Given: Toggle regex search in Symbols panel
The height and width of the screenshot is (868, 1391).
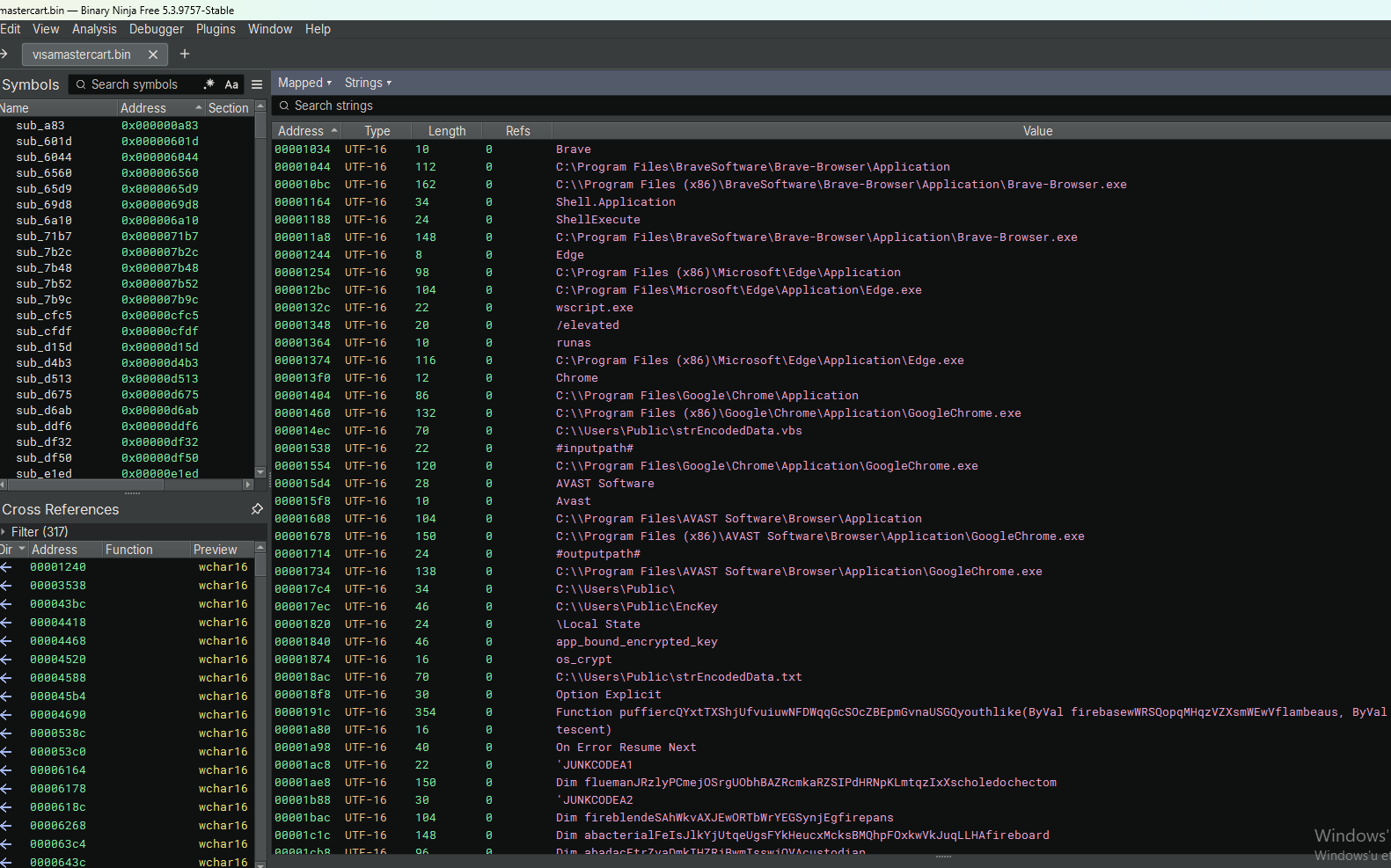Looking at the screenshot, I should 209,84.
